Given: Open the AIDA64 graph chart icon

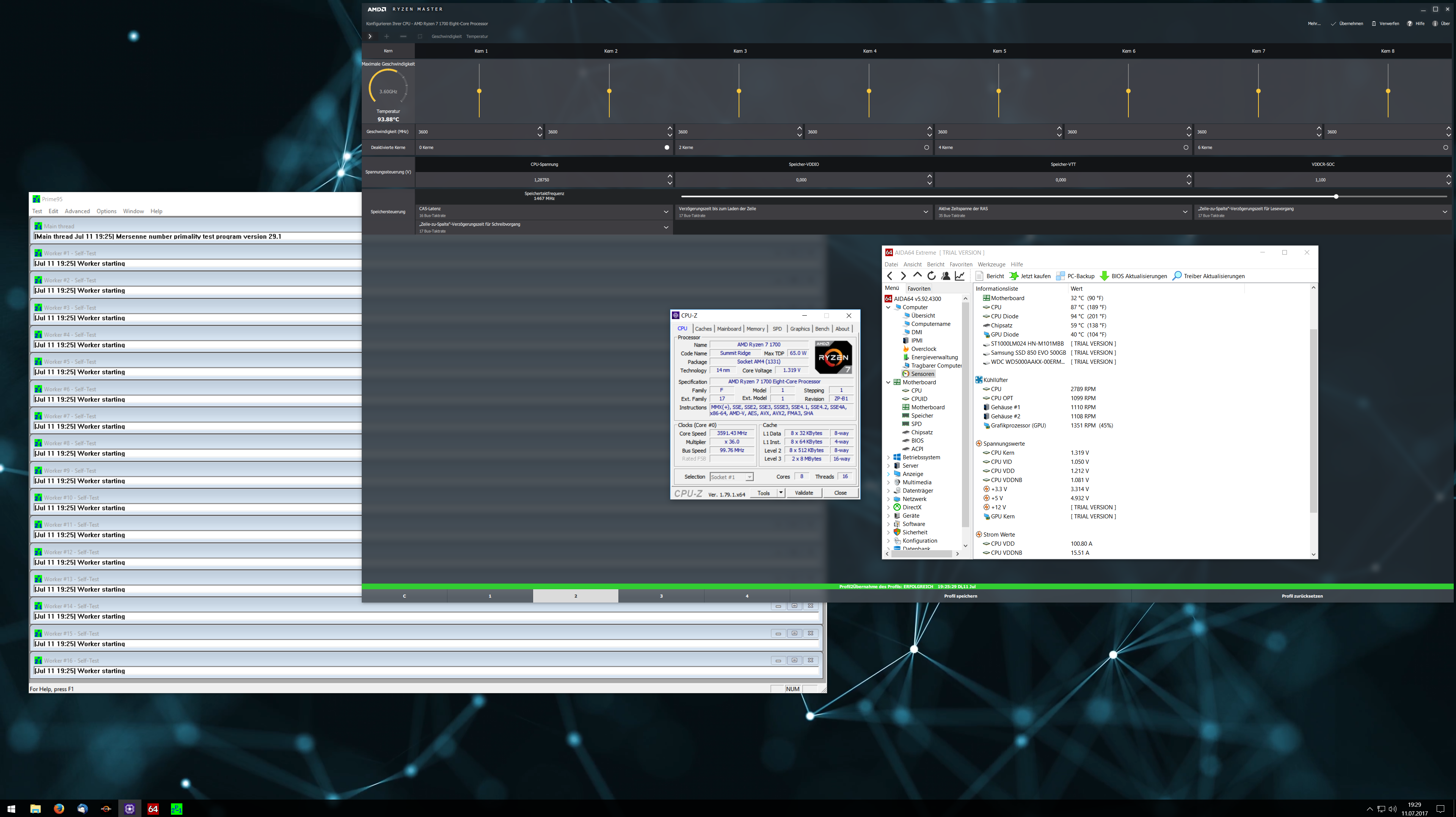Looking at the screenshot, I should tap(960, 276).
